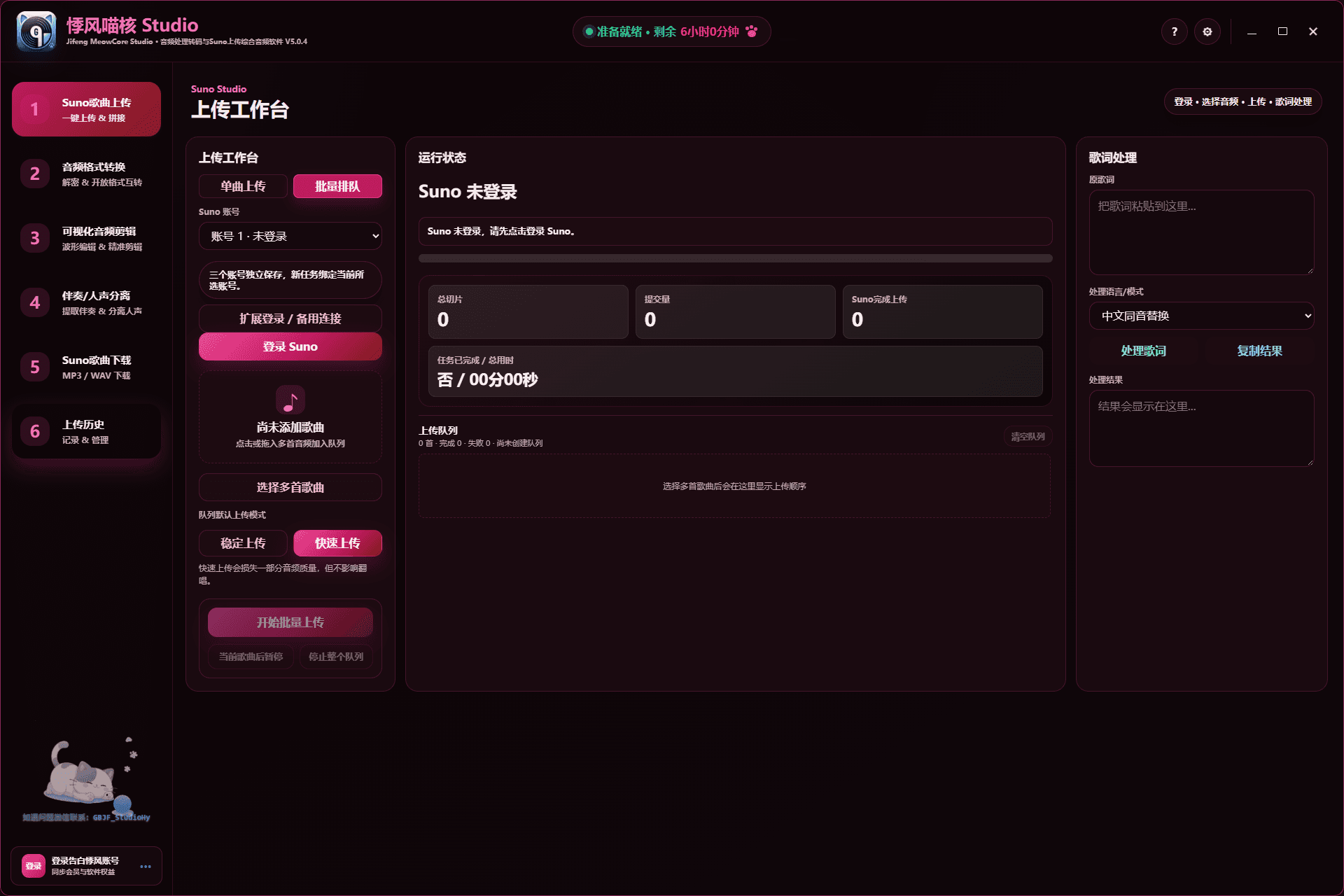1344x896 pixels.
Task: Click step number 5 badge in sidebar
Action: 35,367
